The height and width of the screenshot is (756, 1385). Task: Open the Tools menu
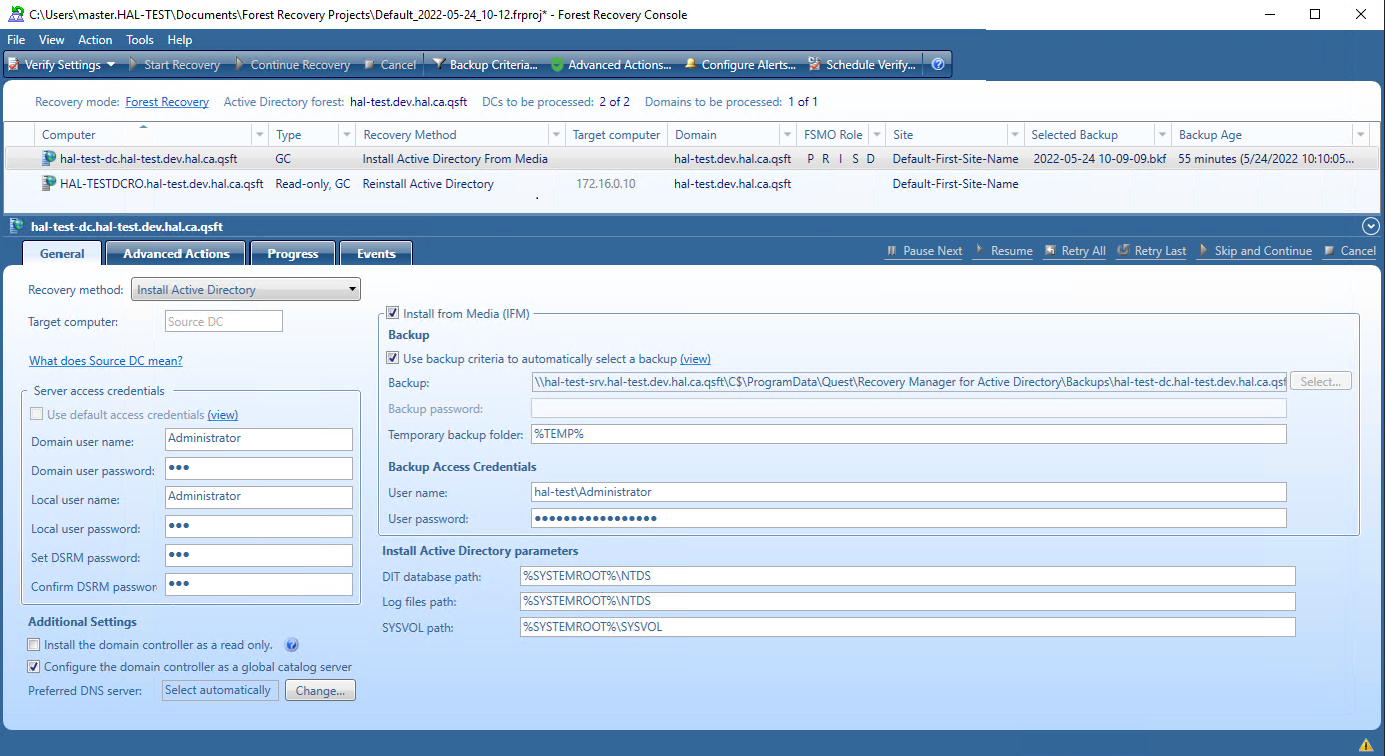coord(140,40)
